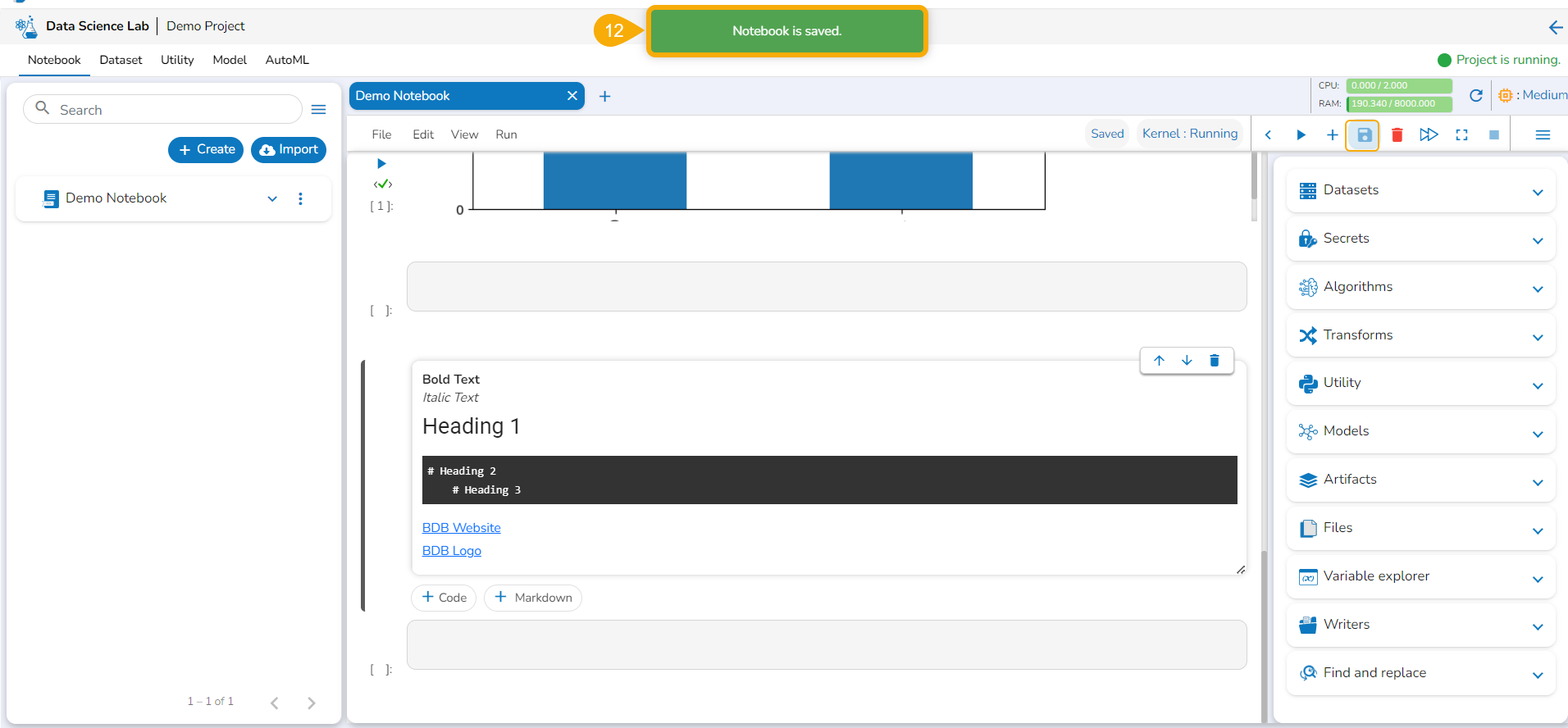The width and height of the screenshot is (1568, 728).
Task: Go back using the top-right arrow
Action: point(1555,28)
